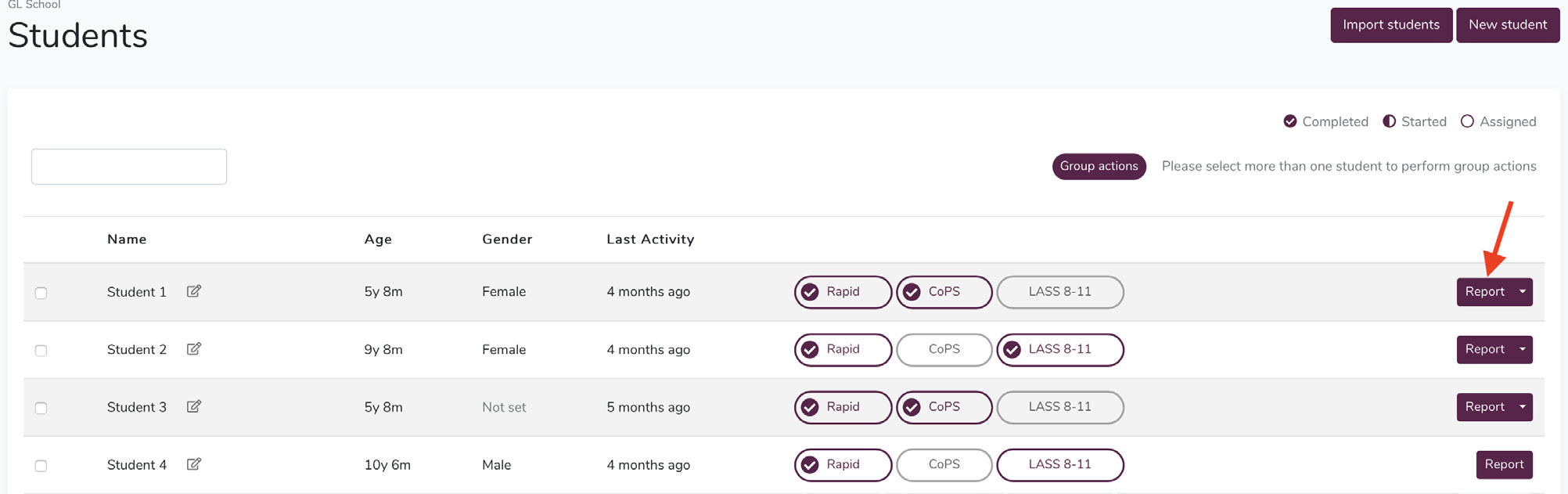Click the edit icon beside Student 2
The height and width of the screenshot is (494, 1568).
pyautogui.click(x=194, y=349)
